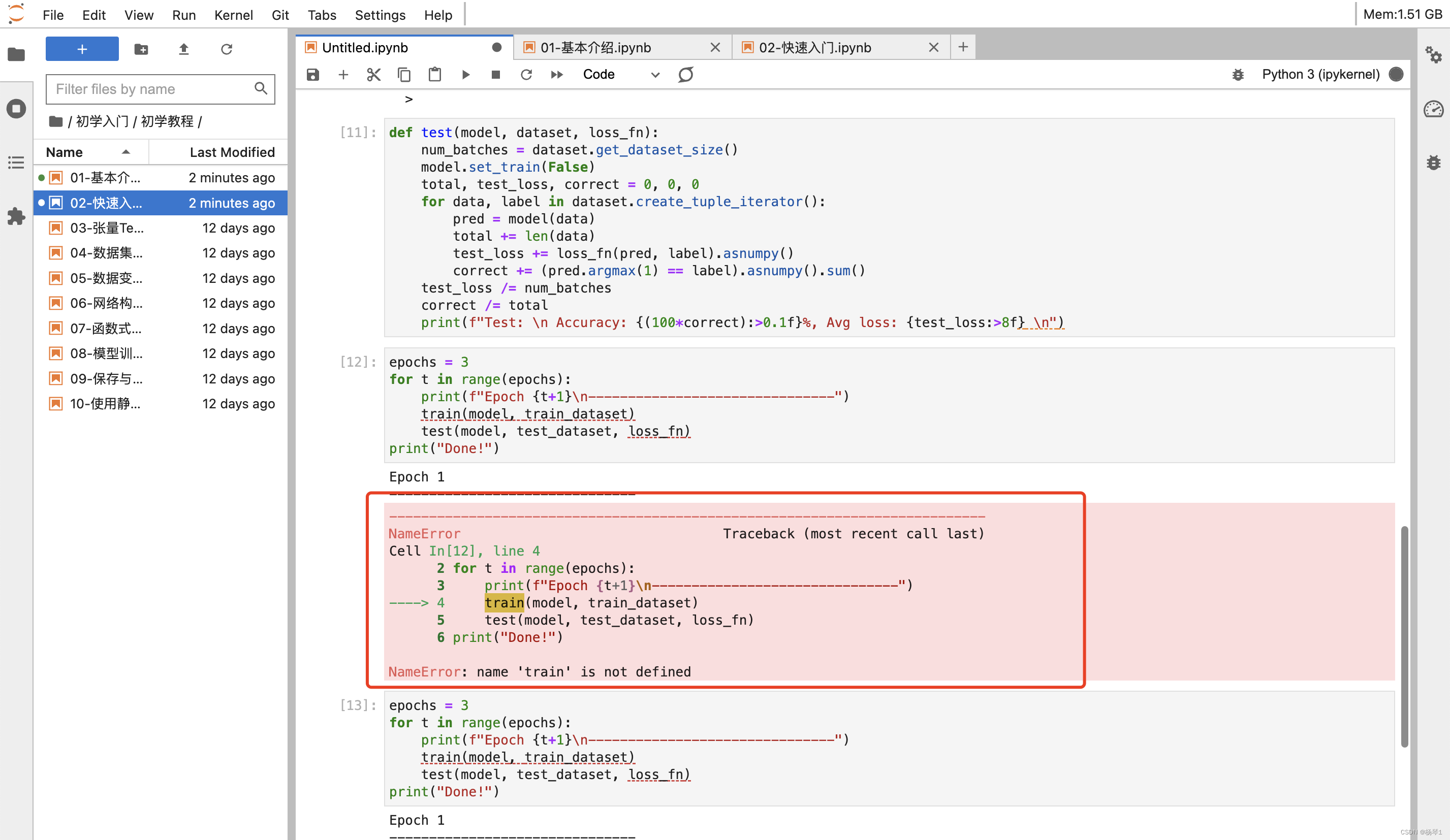Viewport: 1450px width, 840px height.
Task: Copy the selected cell
Action: pyautogui.click(x=404, y=75)
